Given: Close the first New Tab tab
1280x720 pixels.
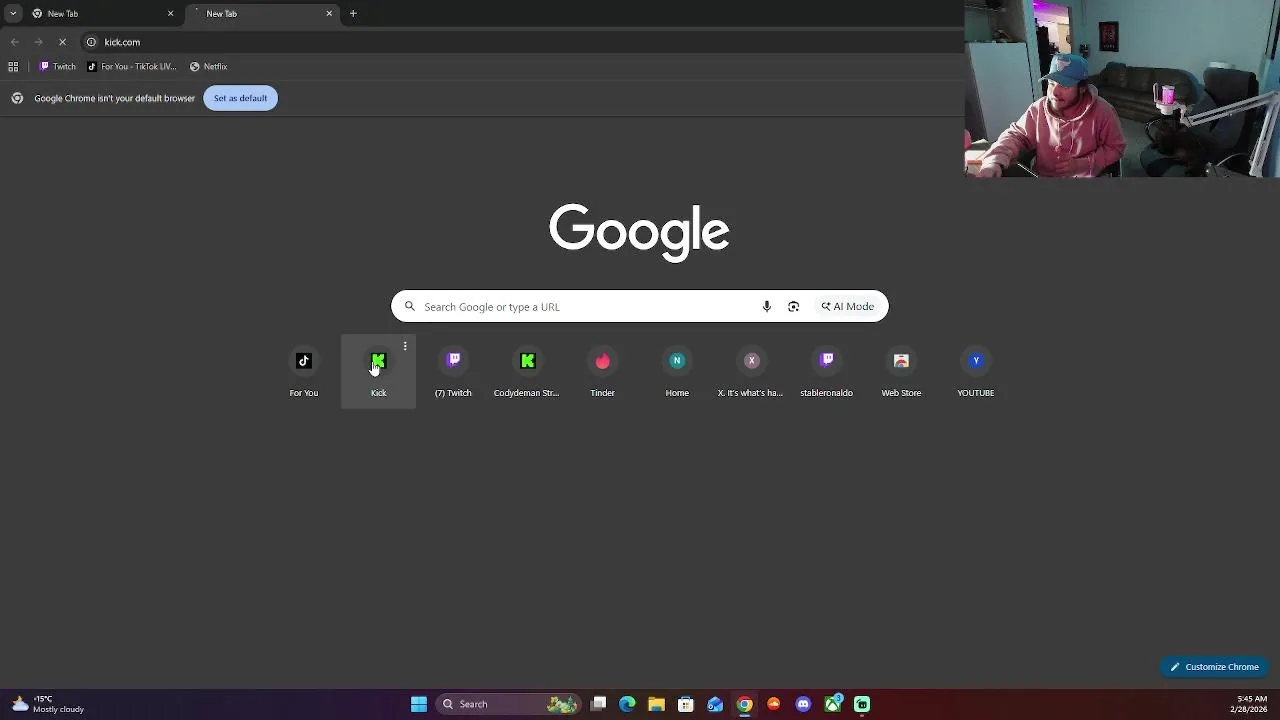Looking at the screenshot, I should 170,14.
